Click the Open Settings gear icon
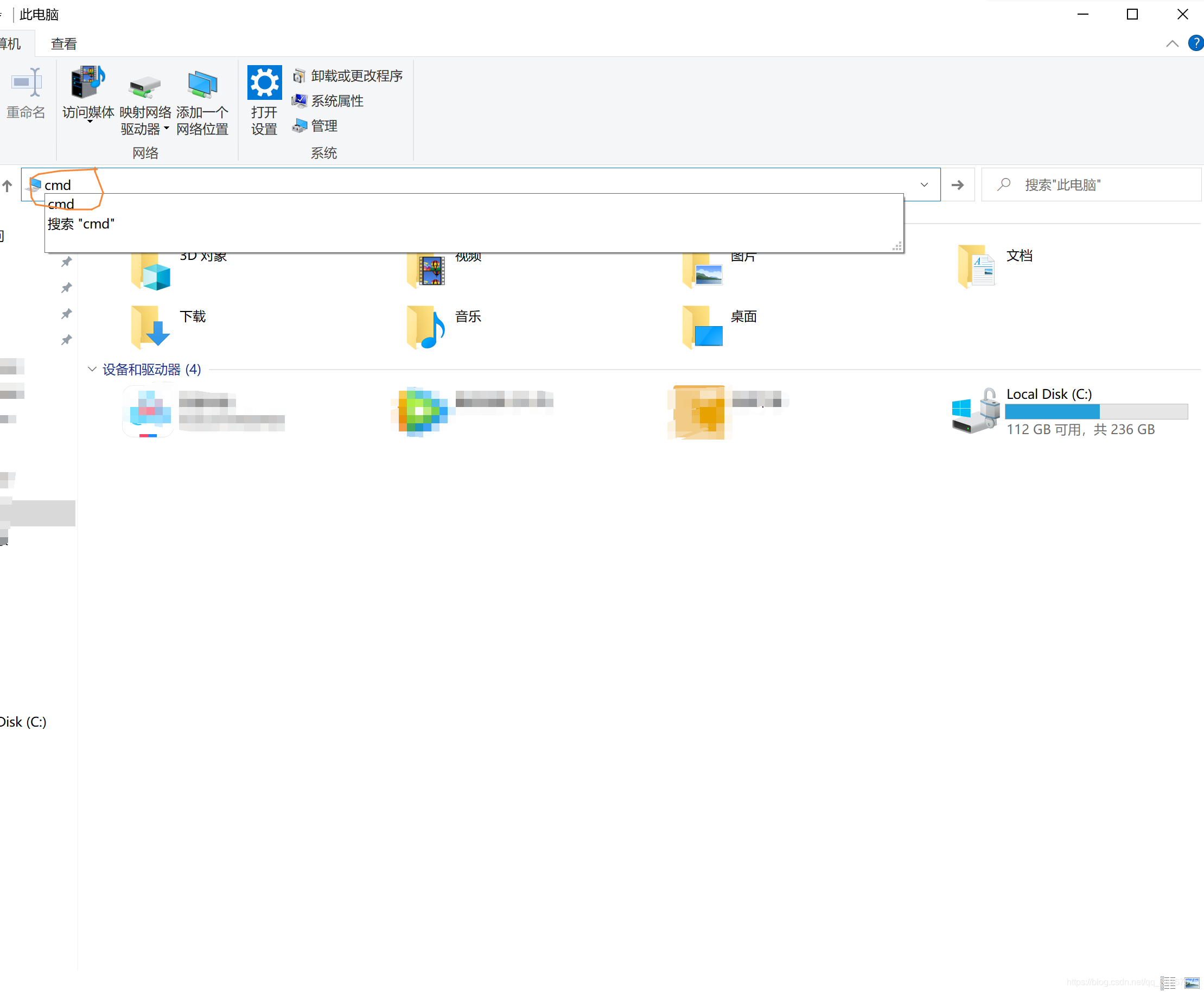Image resolution: width=1204 pixels, height=992 pixels. tap(264, 84)
